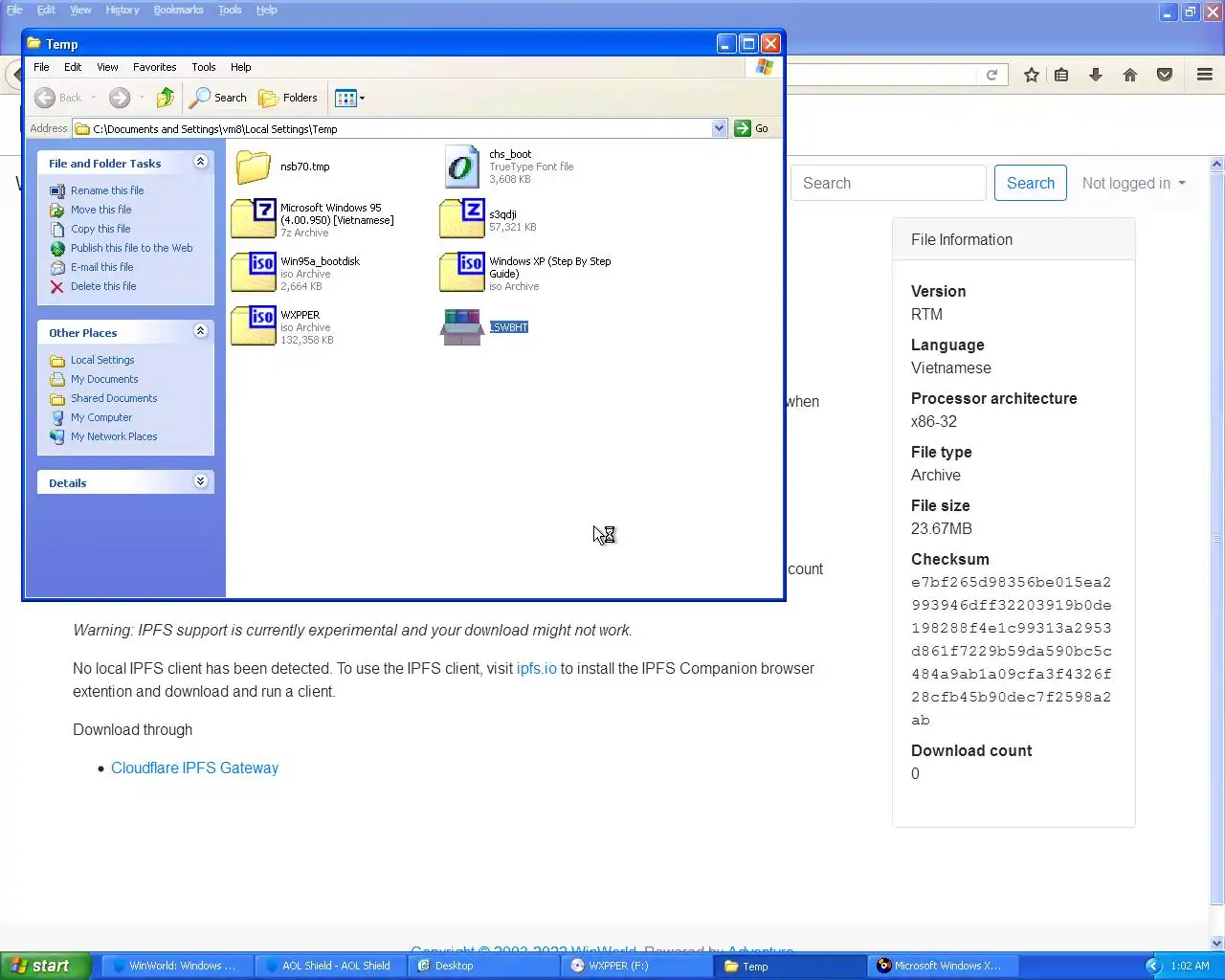Click E-mail this file

click(102, 267)
